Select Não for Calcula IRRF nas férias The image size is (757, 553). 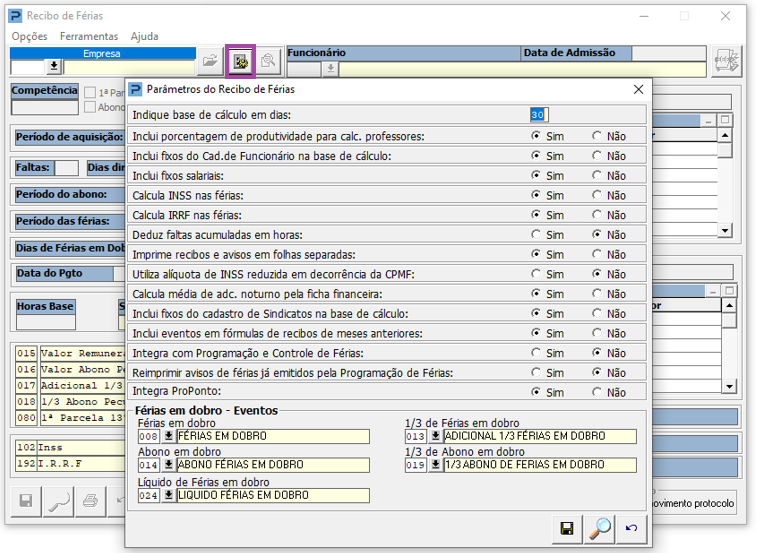click(x=597, y=215)
